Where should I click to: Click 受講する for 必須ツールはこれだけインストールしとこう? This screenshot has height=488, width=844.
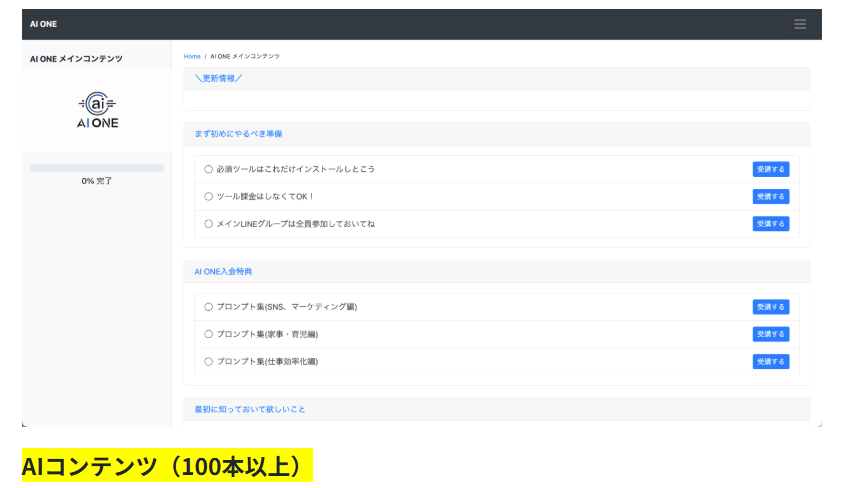pos(771,169)
